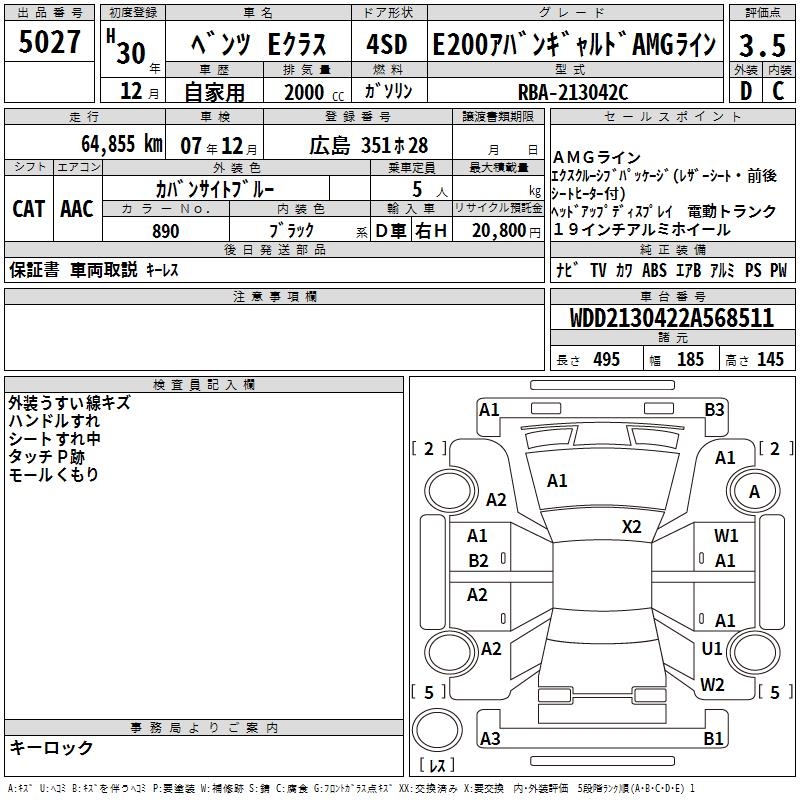The image size is (800, 800).
Task: Click the A3 mark on rear bumper
Action: coord(490,738)
